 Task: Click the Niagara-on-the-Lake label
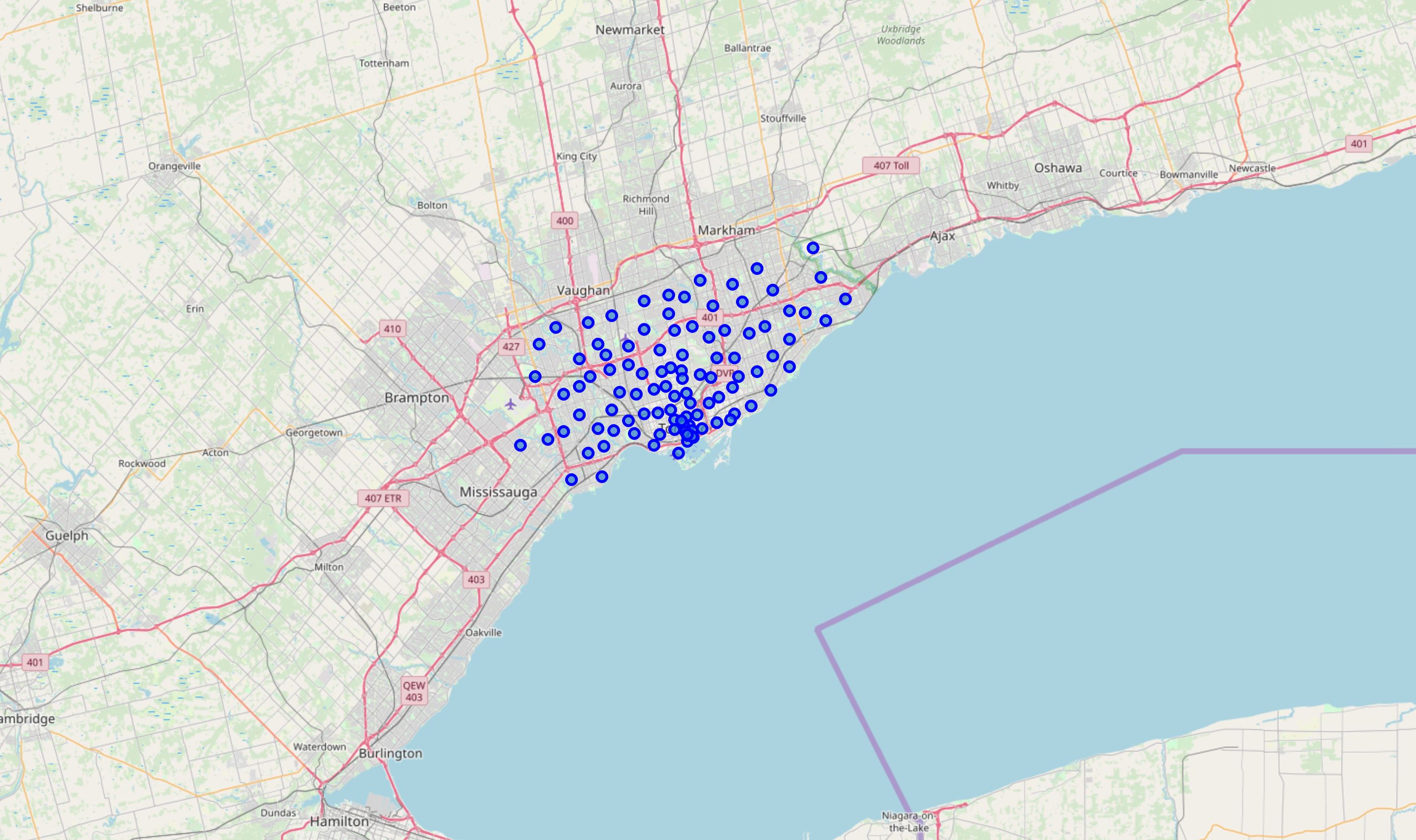click(x=908, y=822)
